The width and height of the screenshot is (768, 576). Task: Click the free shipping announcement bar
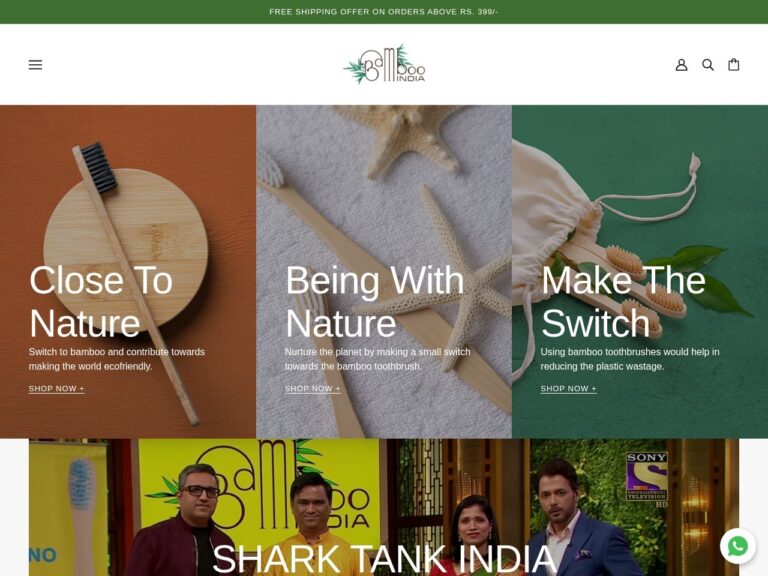384,12
